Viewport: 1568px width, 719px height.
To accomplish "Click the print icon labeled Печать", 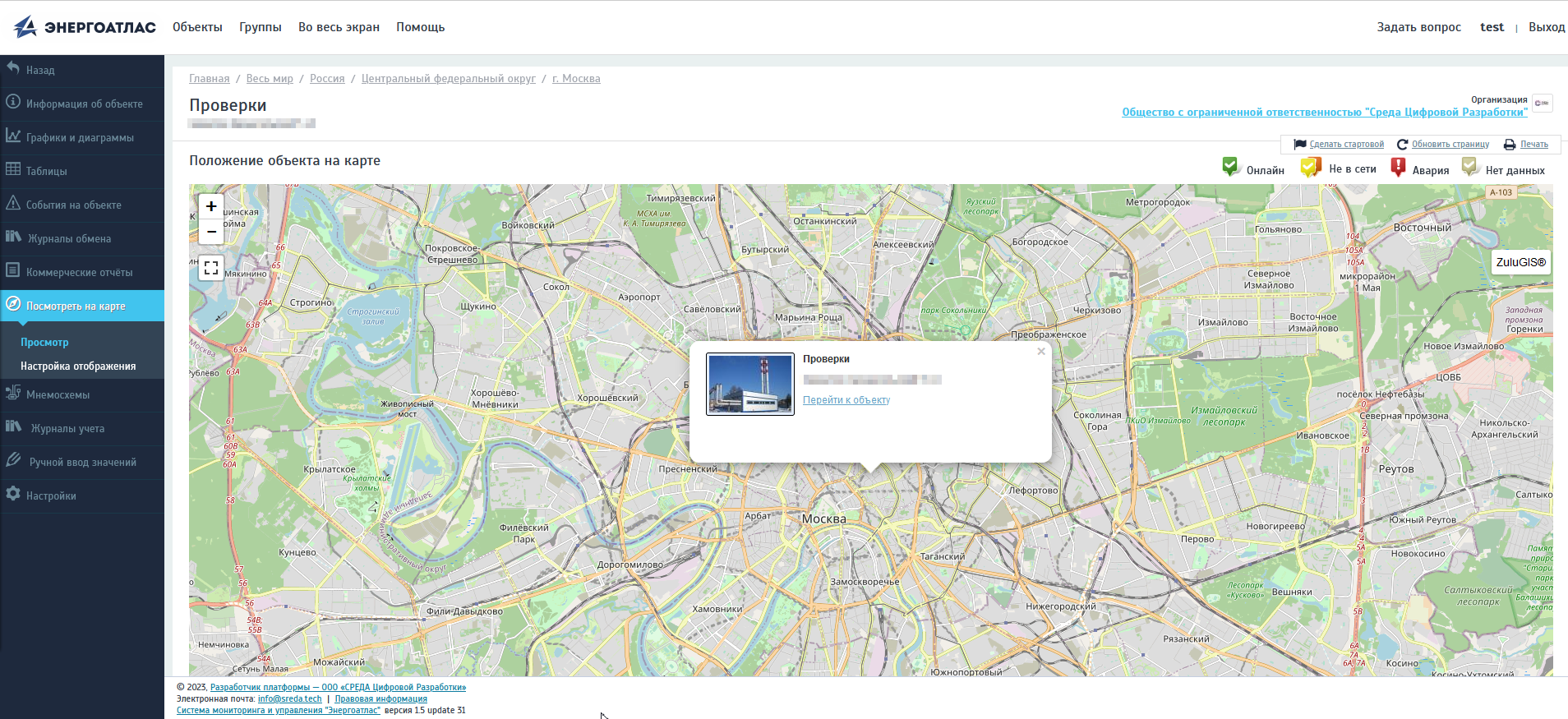I will (1510, 145).
